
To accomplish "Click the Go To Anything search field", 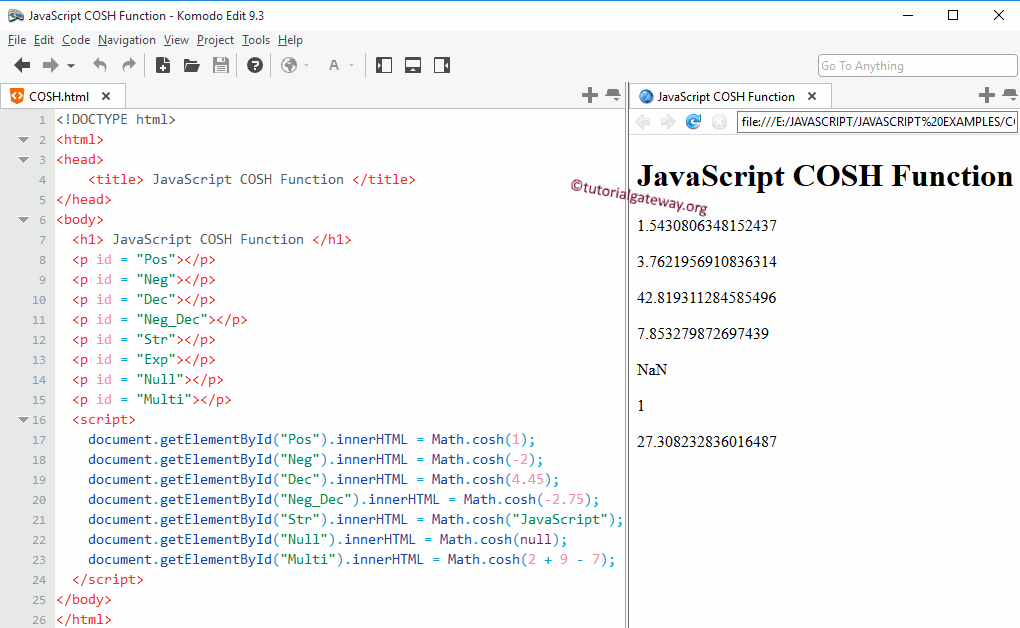I will click(x=916, y=65).
